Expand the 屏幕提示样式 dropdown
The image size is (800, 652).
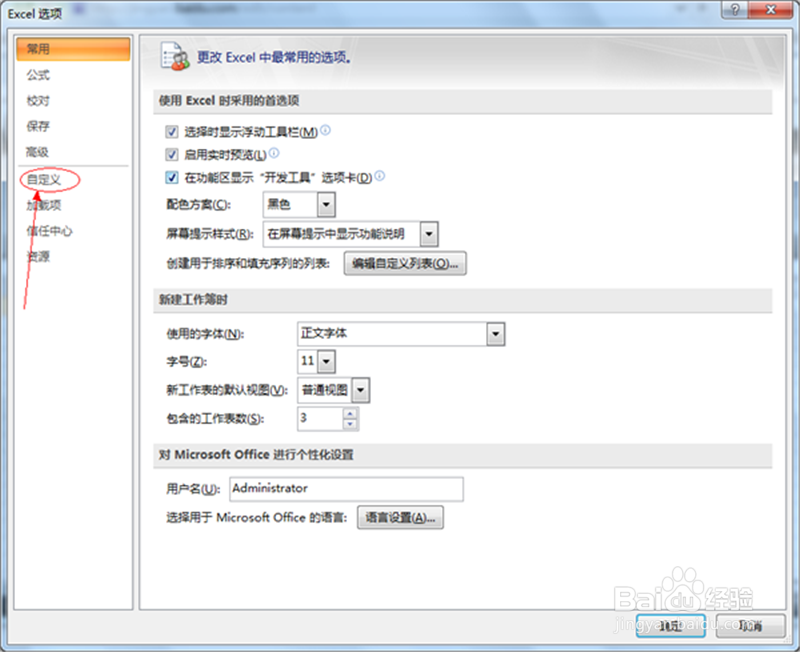429,234
